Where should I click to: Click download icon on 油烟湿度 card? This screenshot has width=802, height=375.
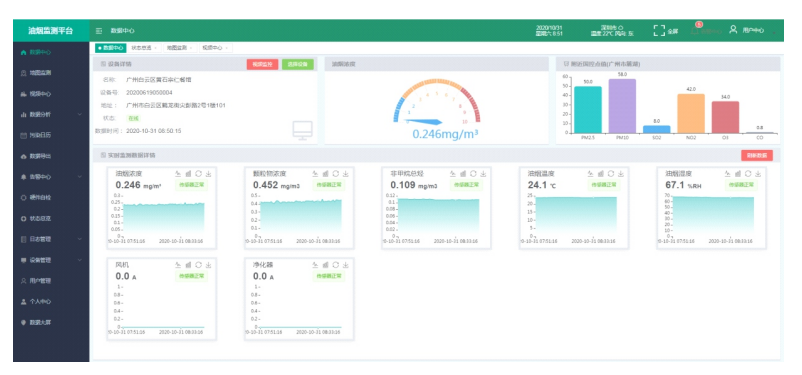click(x=758, y=174)
